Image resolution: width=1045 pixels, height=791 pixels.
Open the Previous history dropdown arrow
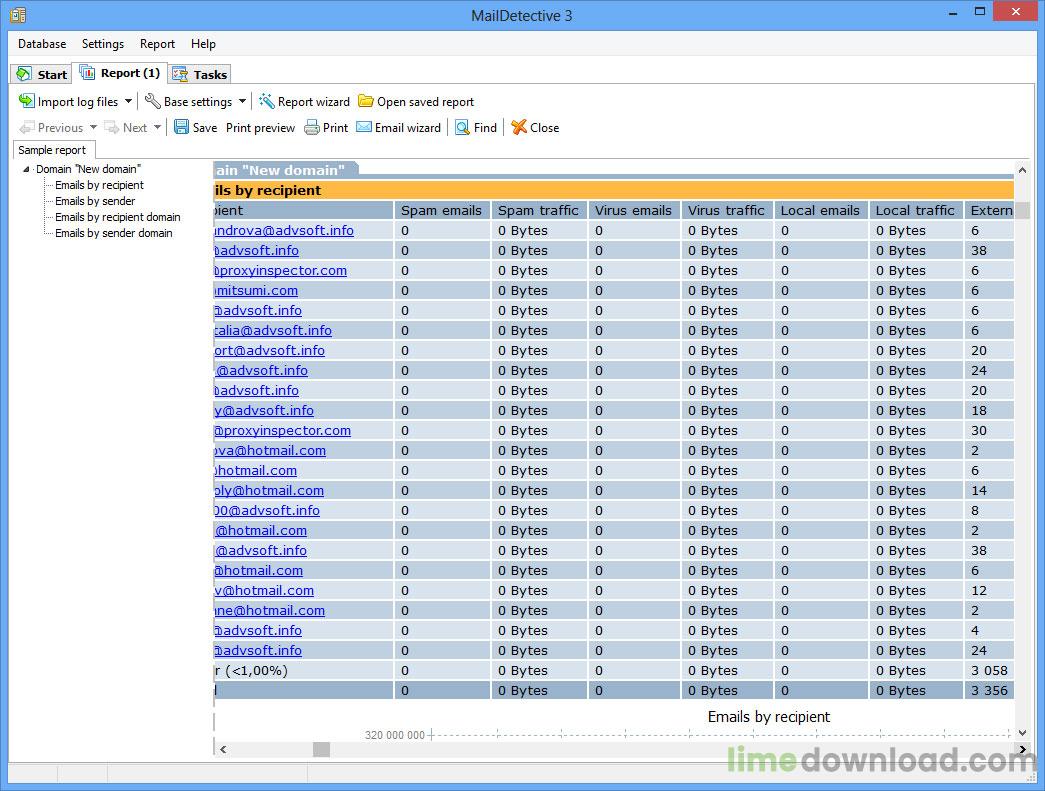(x=93, y=127)
